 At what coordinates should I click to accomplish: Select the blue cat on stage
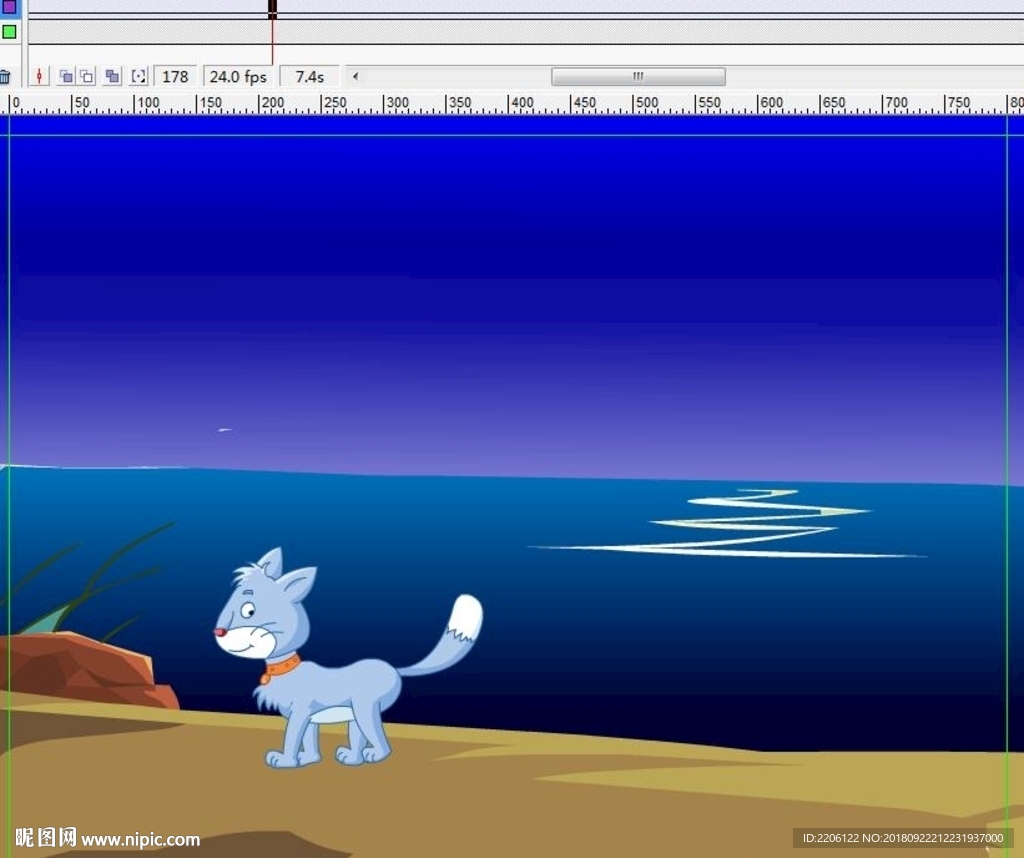click(x=349, y=658)
